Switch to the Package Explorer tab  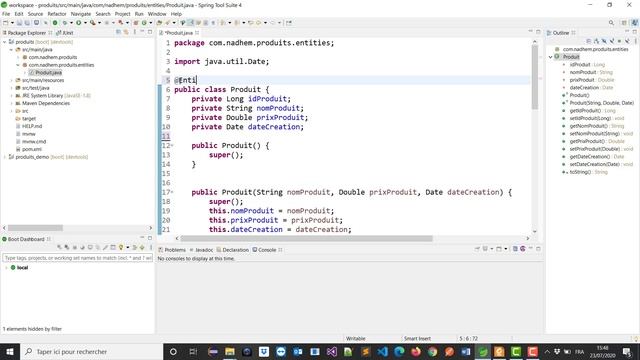(27, 33)
